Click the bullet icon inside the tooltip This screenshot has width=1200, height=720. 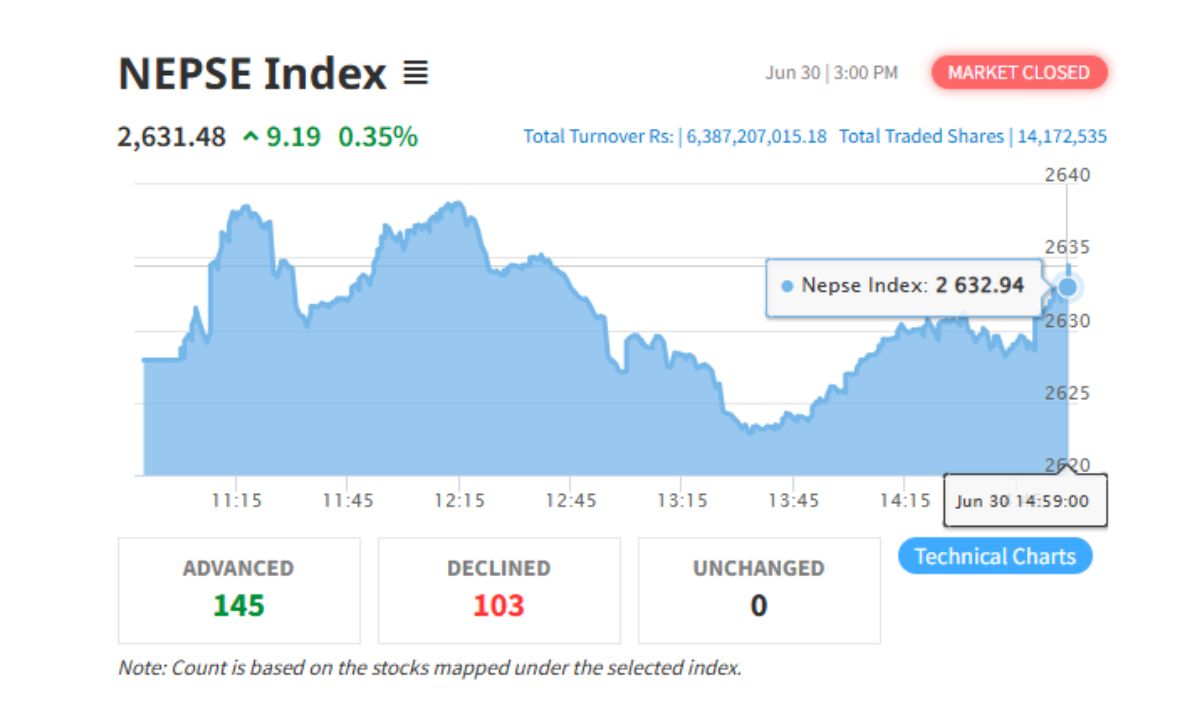point(789,286)
